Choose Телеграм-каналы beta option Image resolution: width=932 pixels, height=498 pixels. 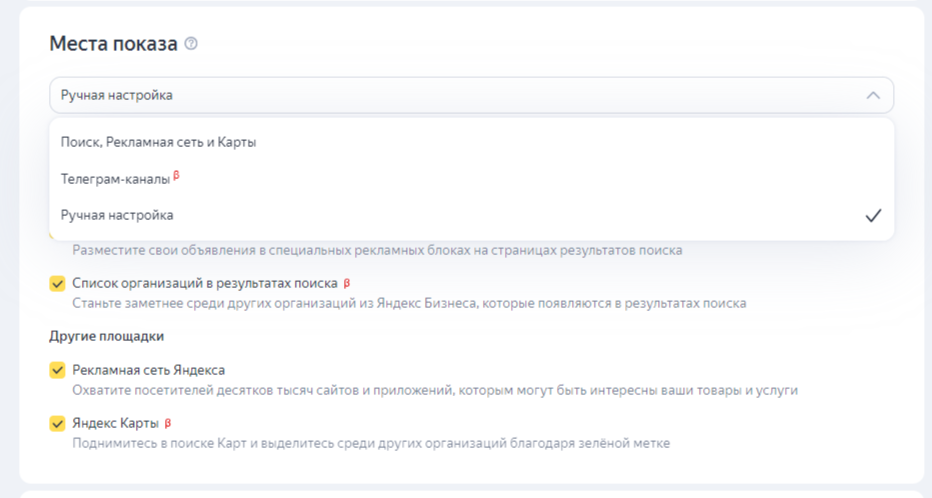tap(471, 178)
